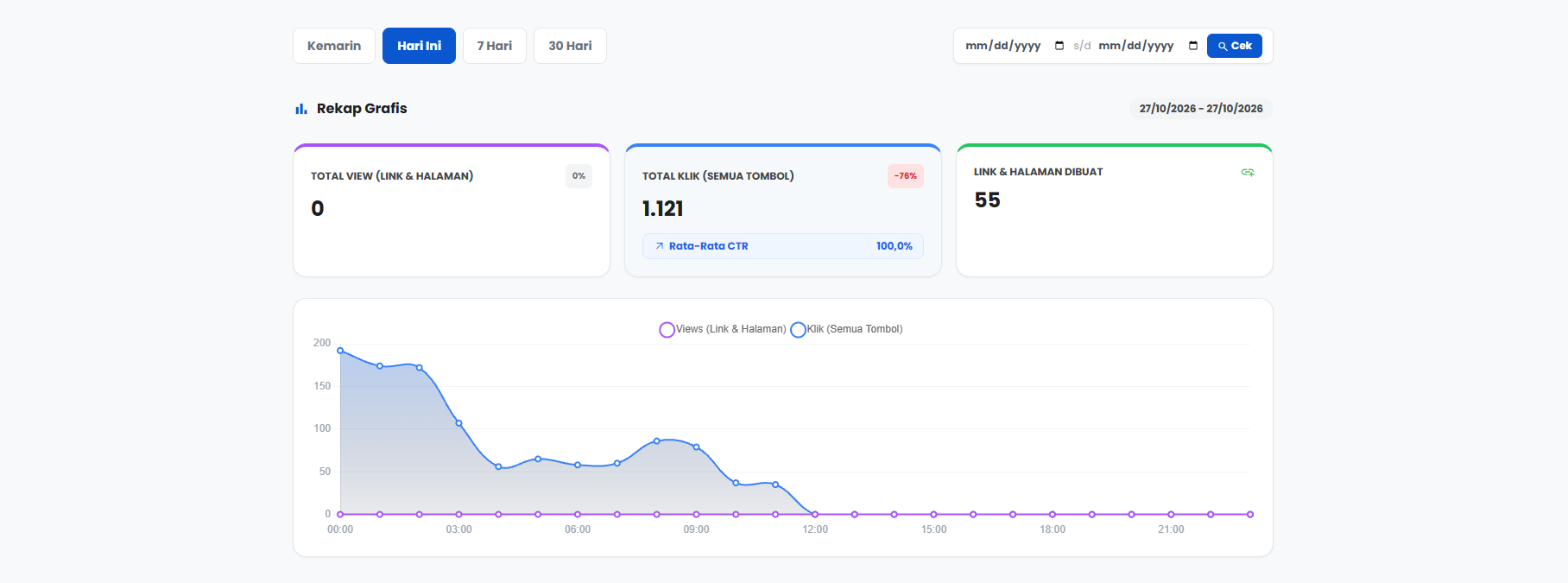This screenshot has height=583, width=1568.
Task: Click the TOTAL KLIK (SEMUA TOMBOL) card title
Action: (718, 176)
